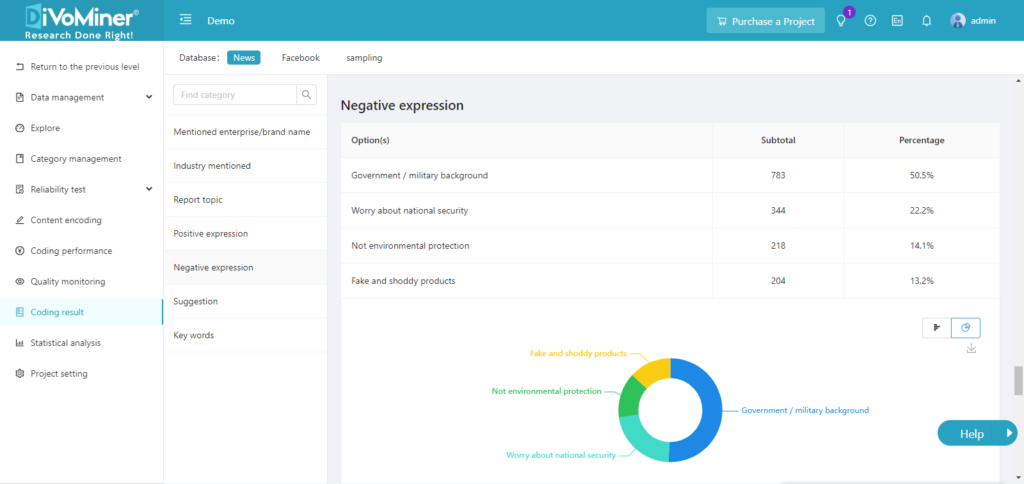Click the Help button
The width and height of the screenshot is (1024, 484).
(978, 433)
